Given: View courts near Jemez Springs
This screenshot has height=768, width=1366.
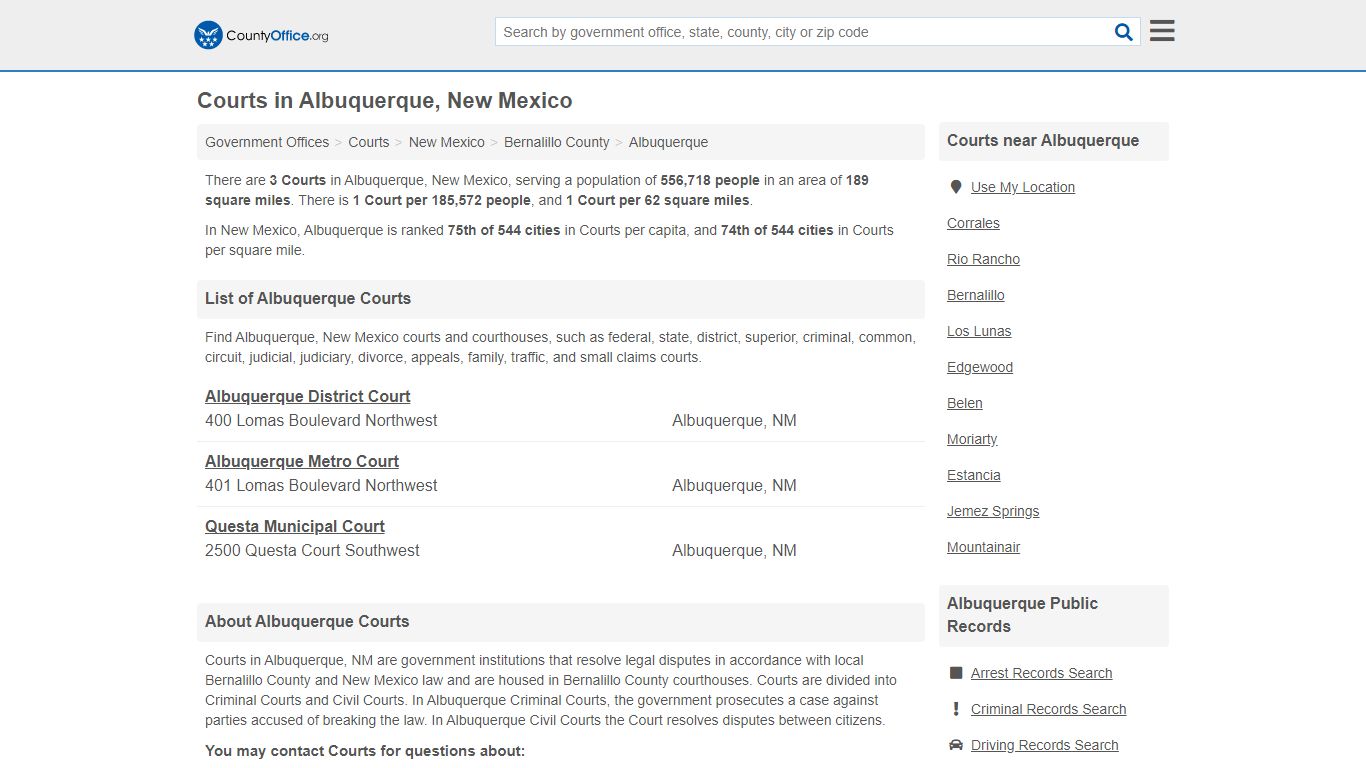Looking at the screenshot, I should (x=993, y=511).
